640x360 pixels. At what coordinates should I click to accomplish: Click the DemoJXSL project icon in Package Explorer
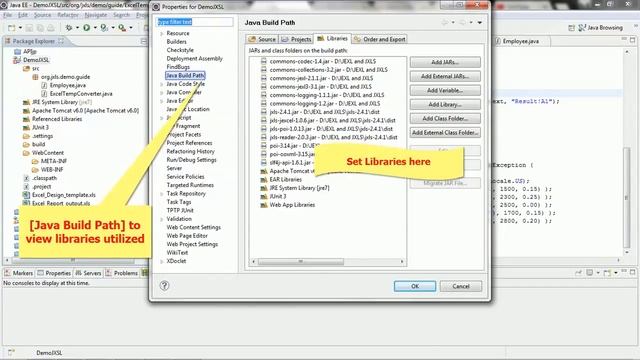tap(17, 60)
